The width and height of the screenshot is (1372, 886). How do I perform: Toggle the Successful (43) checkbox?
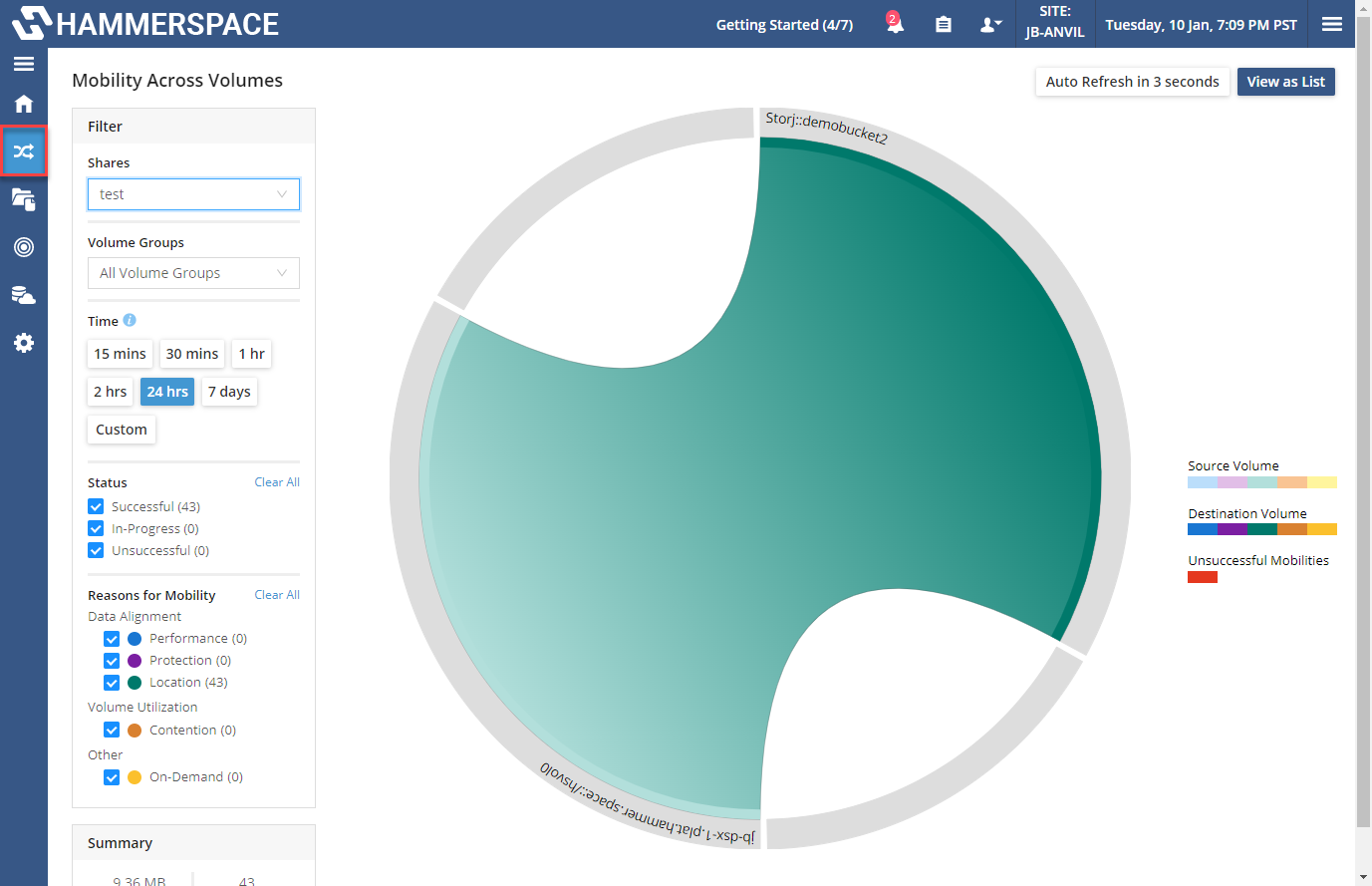click(x=96, y=506)
